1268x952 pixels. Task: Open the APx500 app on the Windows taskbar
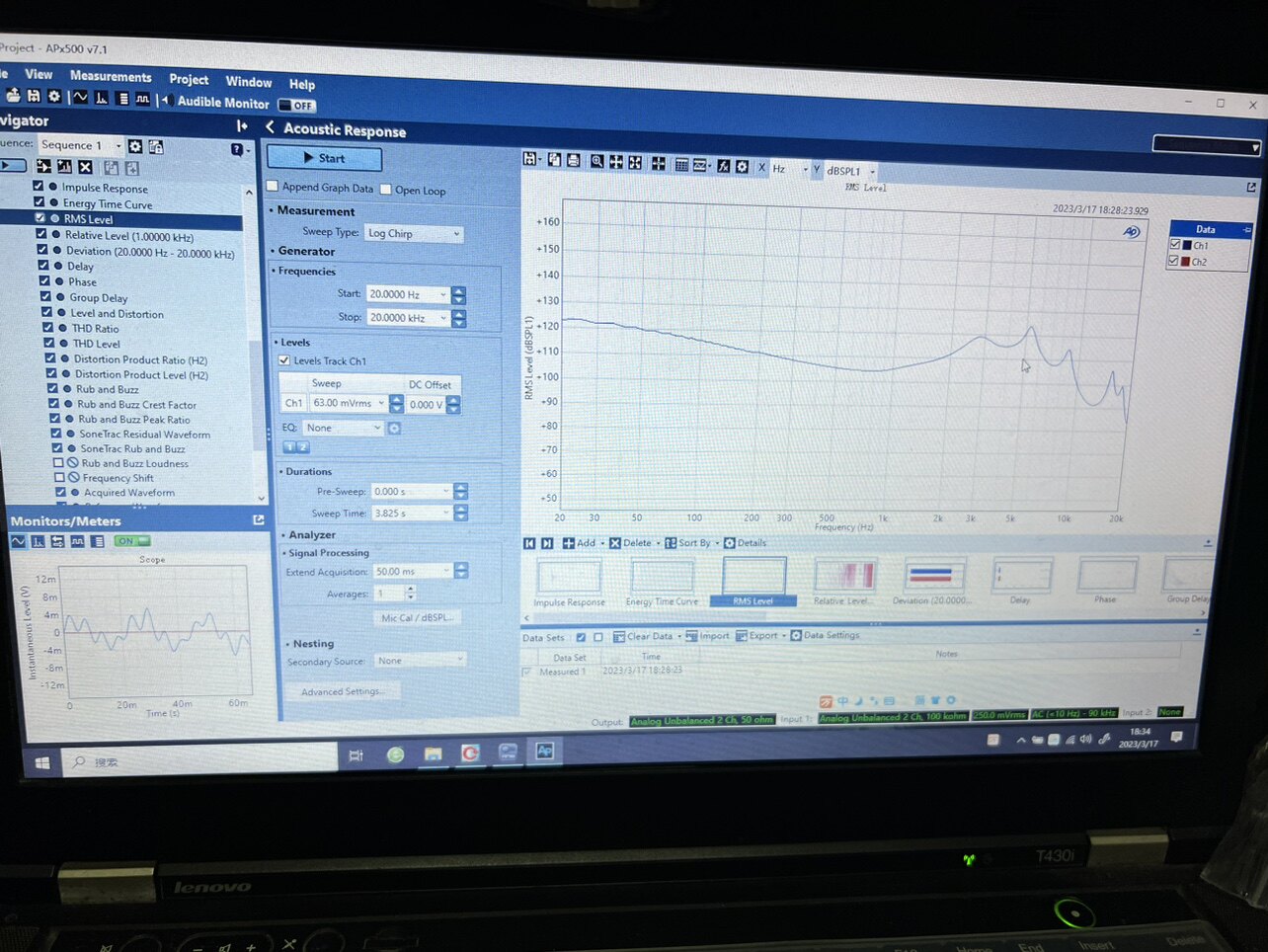544,752
